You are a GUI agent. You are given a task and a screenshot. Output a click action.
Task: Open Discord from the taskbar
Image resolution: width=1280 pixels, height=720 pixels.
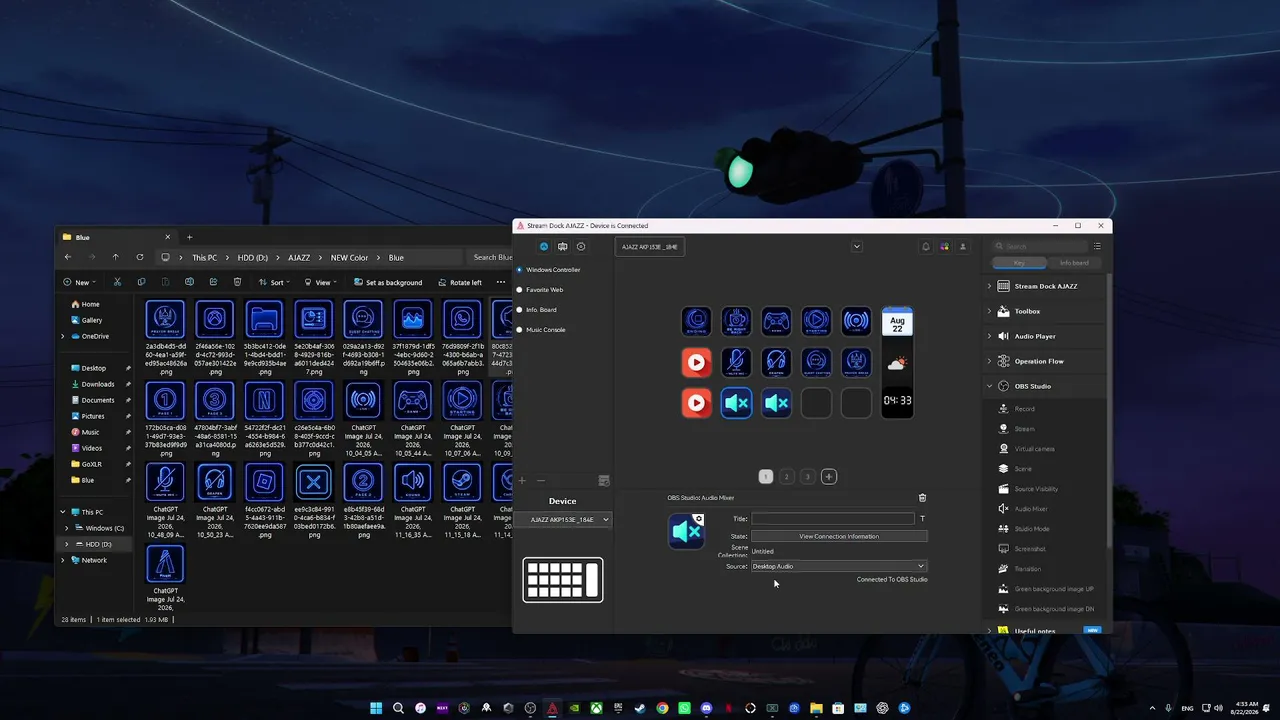pyautogui.click(x=706, y=708)
